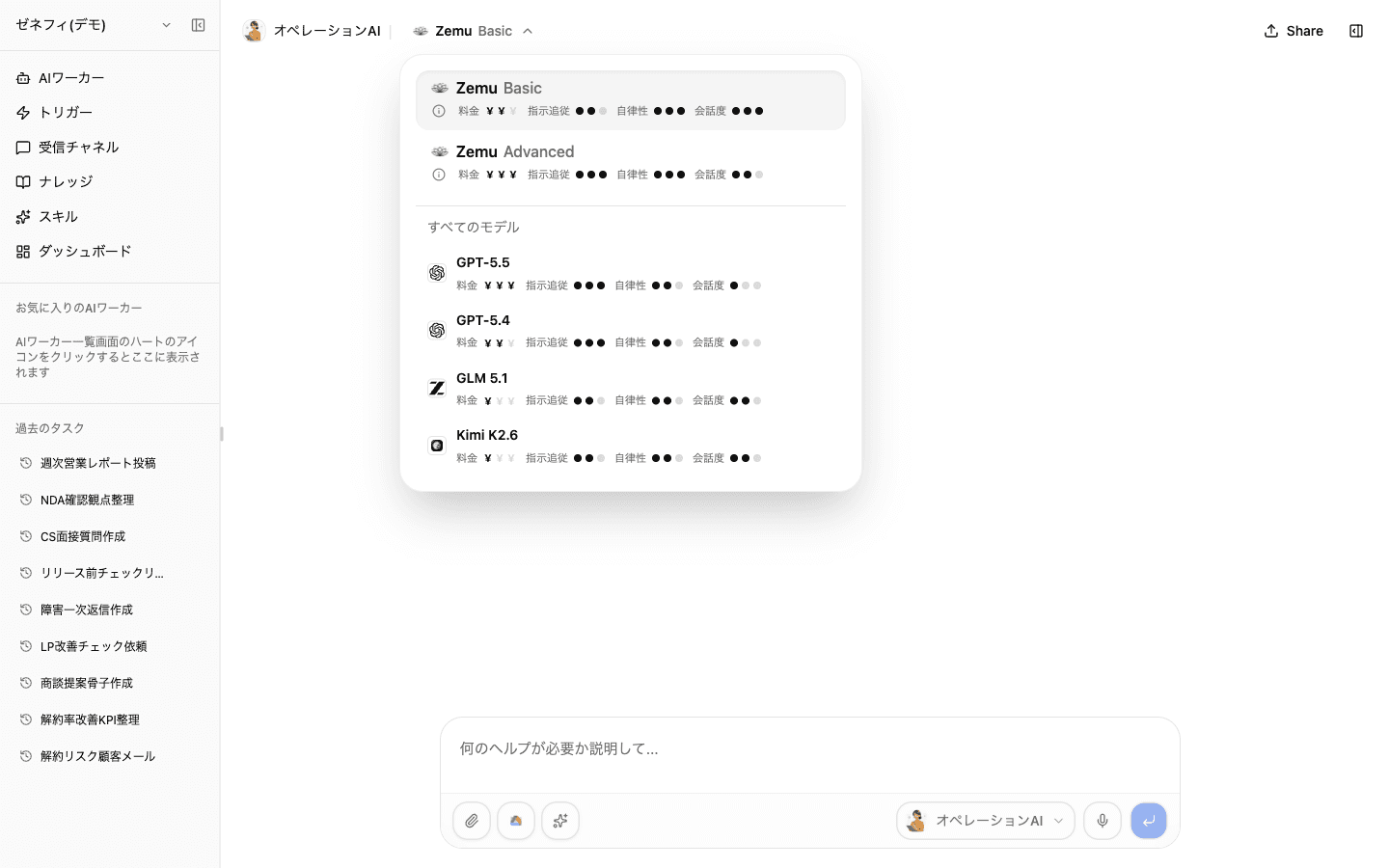Open past task 週次営業レポート投稿
This screenshot has height=868, width=1389.
point(110,463)
